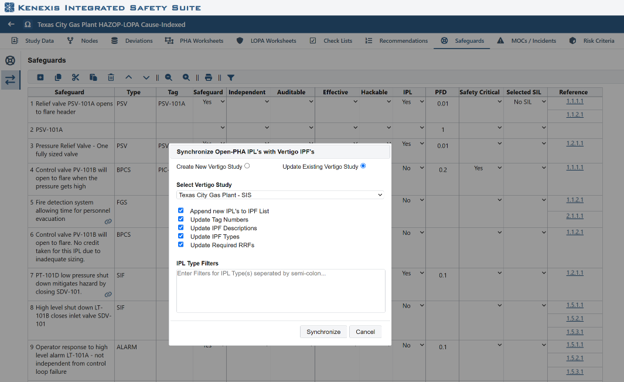Click the filter funnel icon
The width and height of the screenshot is (624, 382).
tap(231, 78)
